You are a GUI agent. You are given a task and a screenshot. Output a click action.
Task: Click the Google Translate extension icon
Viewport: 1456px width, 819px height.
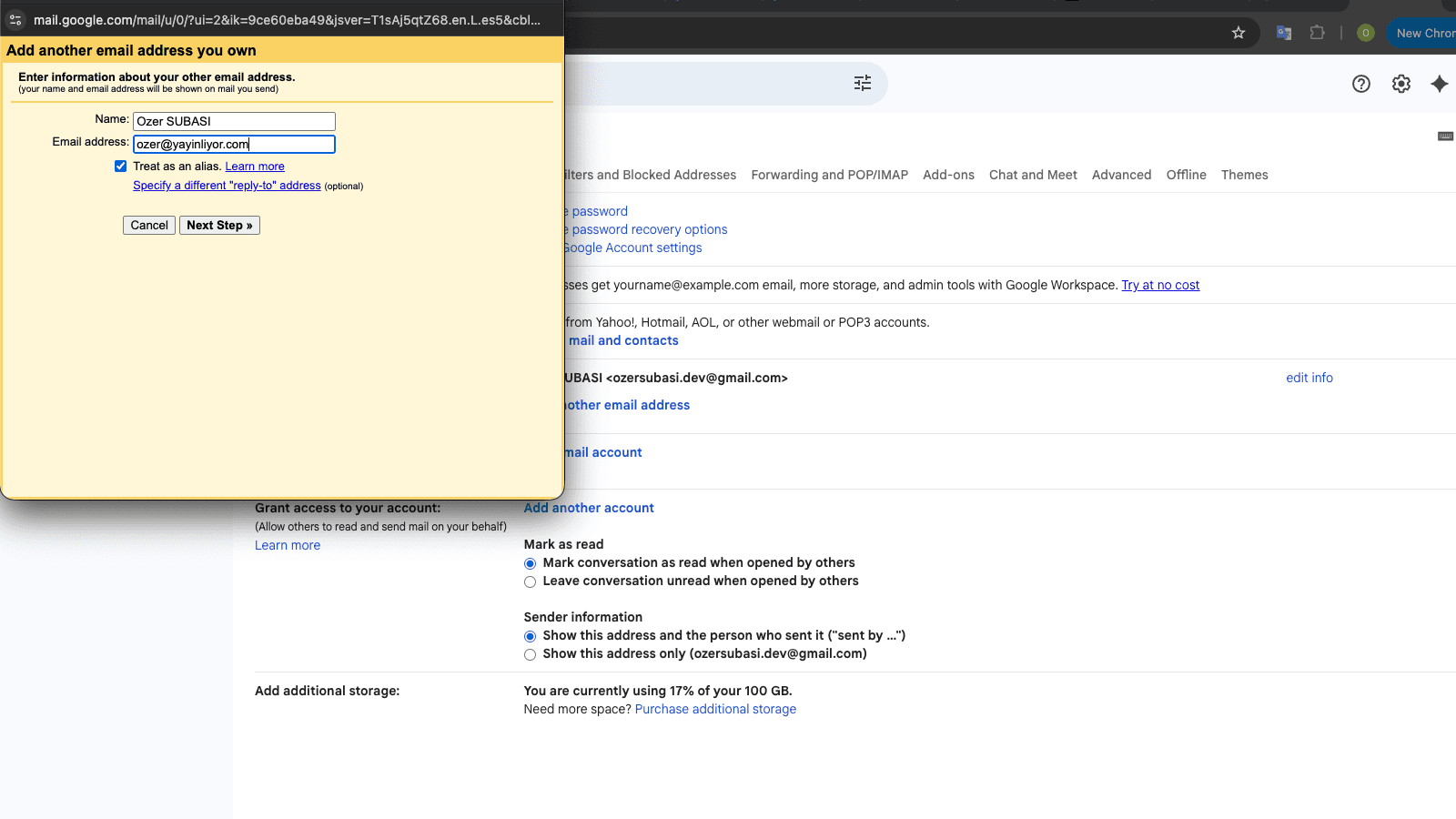coord(1284,33)
